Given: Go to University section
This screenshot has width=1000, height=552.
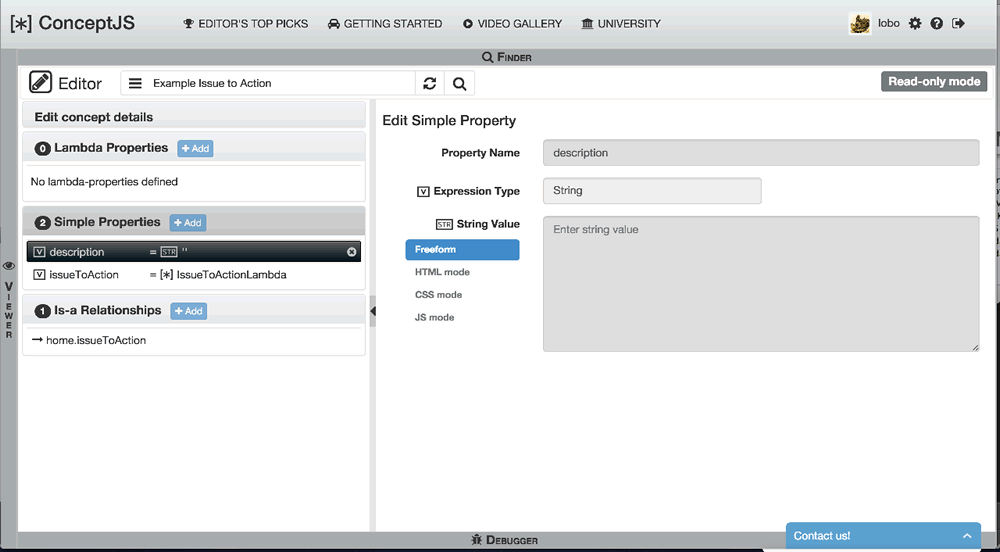Looking at the screenshot, I should click(x=621, y=24).
